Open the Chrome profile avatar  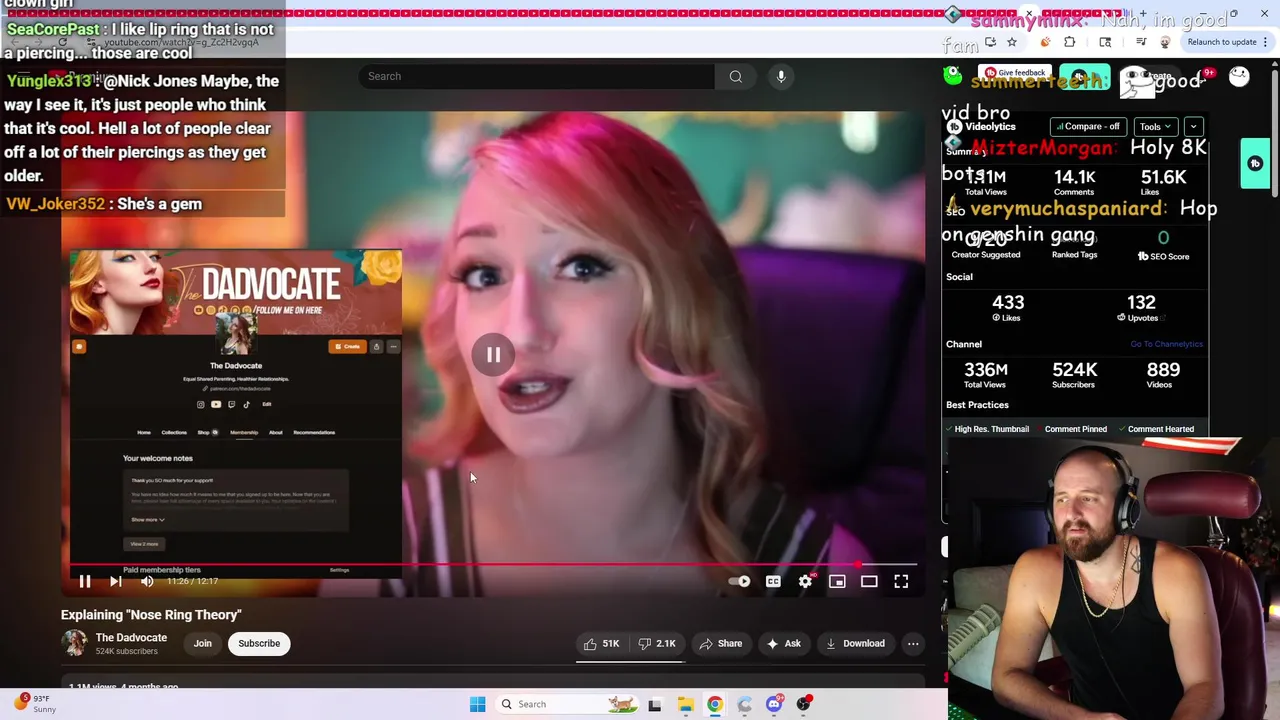pos(1165,42)
